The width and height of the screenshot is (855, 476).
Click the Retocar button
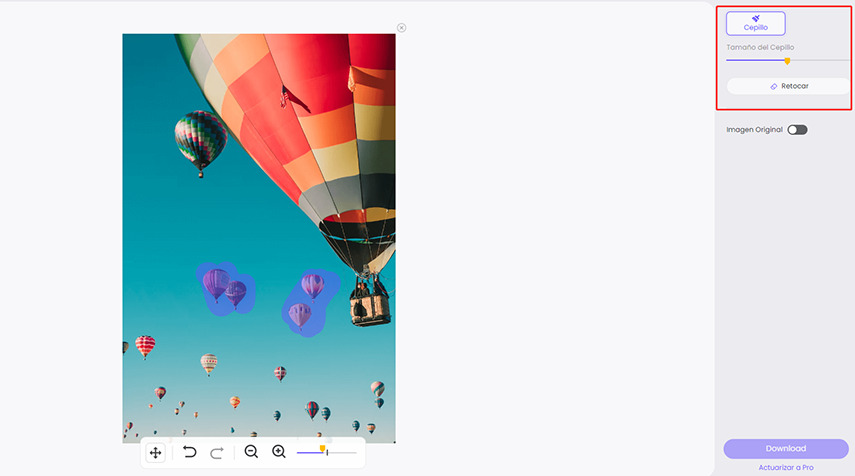click(x=788, y=87)
